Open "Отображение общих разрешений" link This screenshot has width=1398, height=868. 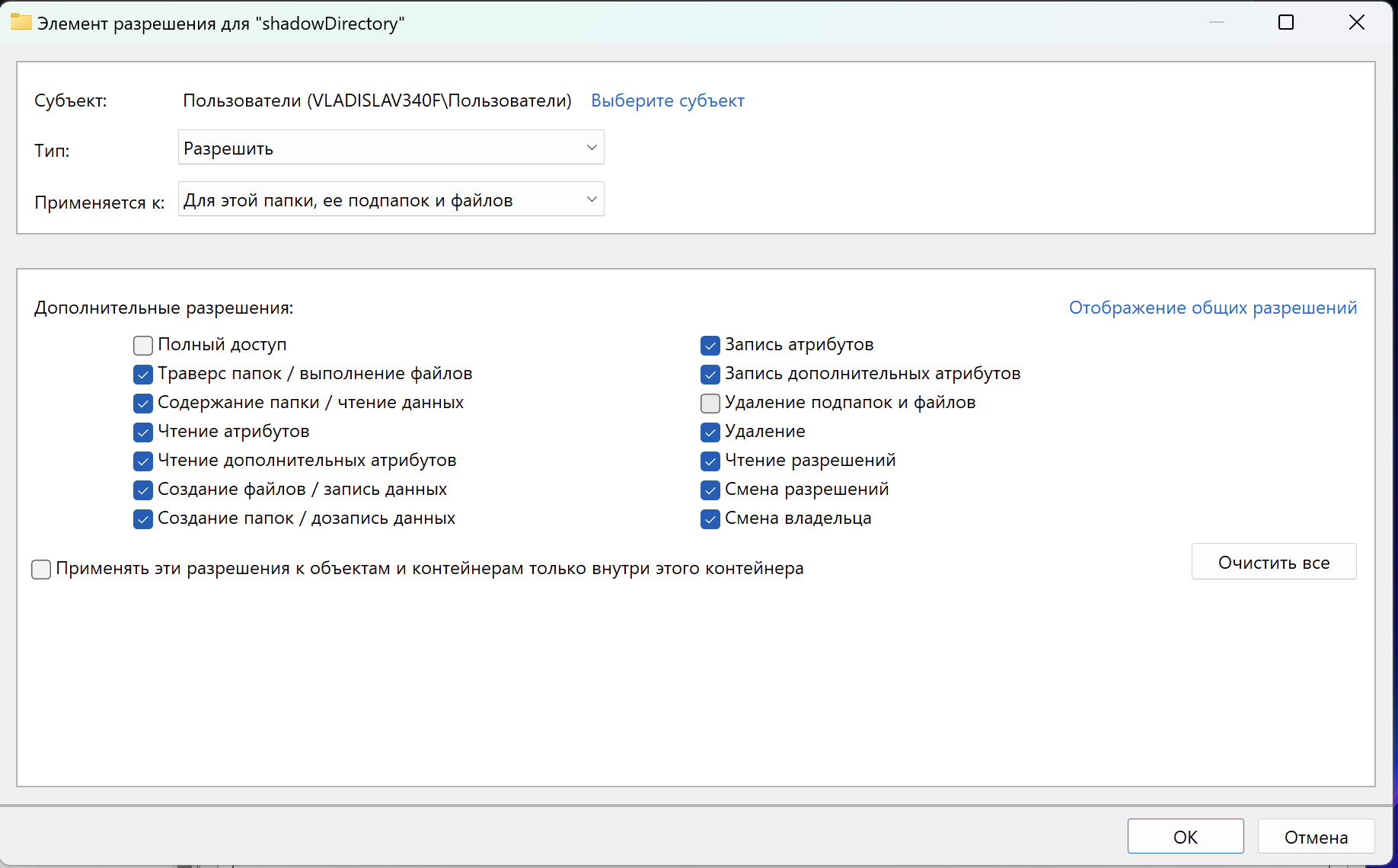click(1212, 308)
